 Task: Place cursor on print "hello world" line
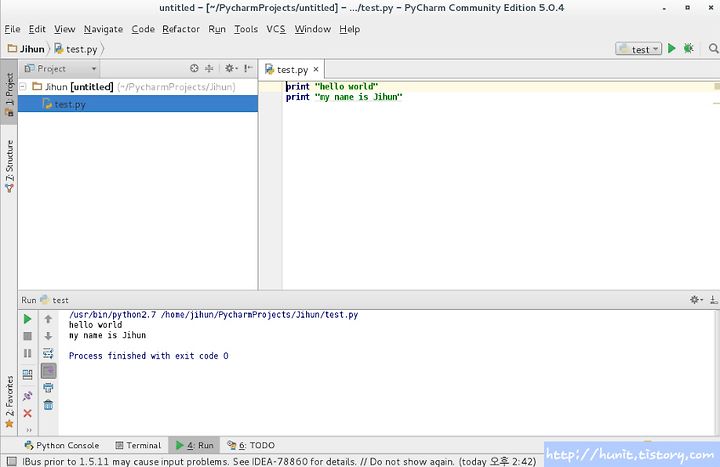[332, 86]
